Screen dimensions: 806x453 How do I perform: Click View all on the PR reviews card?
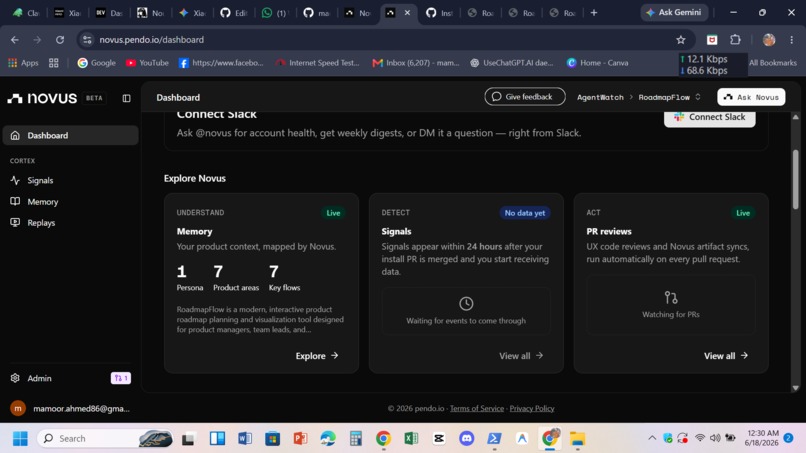click(725, 356)
